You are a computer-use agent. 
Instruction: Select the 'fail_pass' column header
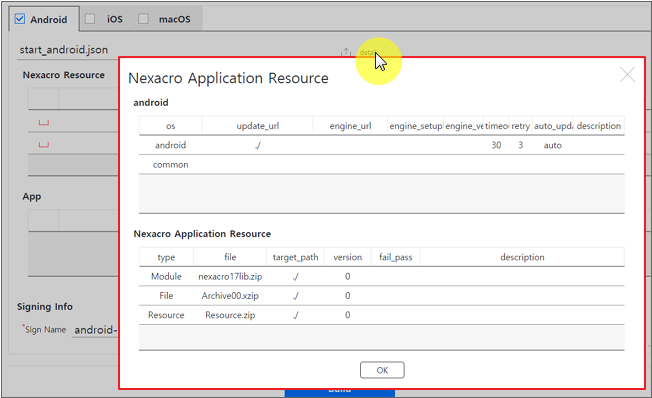395,257
